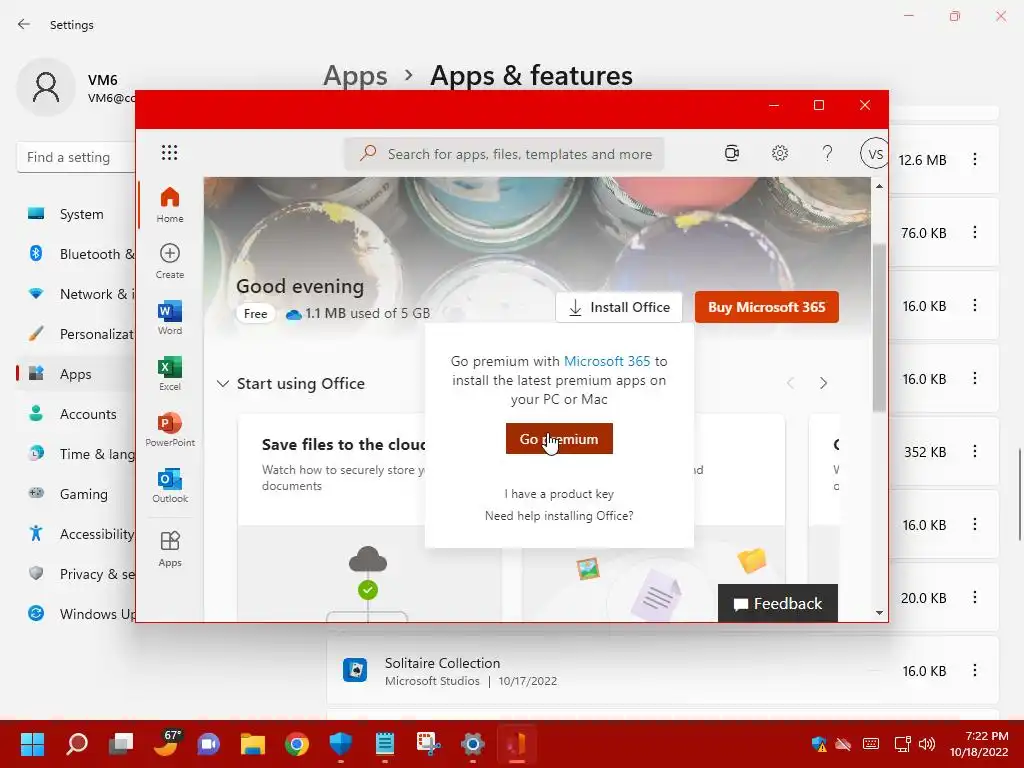The height and width of the screenshot is (768, 1024).
Task: Open Task View on taskbar
Action: [121, 744]
